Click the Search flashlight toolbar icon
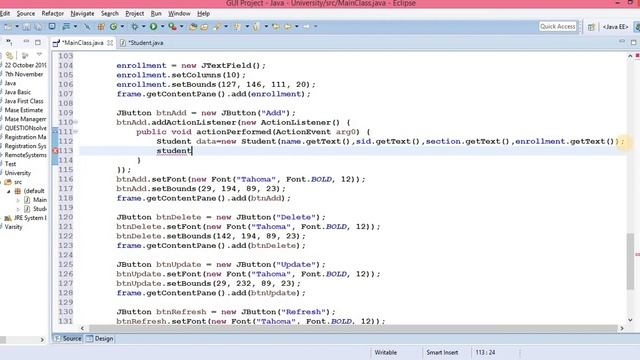This screenshot has height=360, width=640. pyautogui.click(x=217, y=27)
